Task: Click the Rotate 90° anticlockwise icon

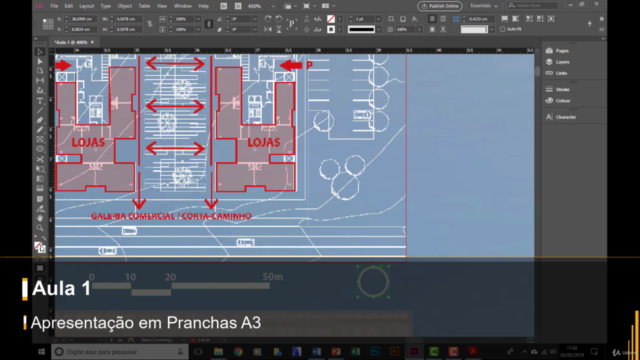Action: 279,19
